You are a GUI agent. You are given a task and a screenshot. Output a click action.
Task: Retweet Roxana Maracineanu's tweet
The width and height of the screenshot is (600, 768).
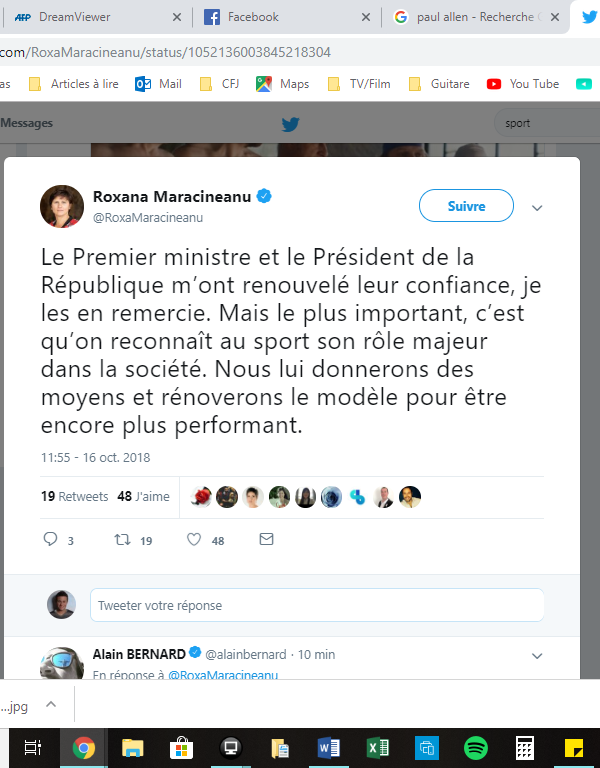(x=122, y=540)
